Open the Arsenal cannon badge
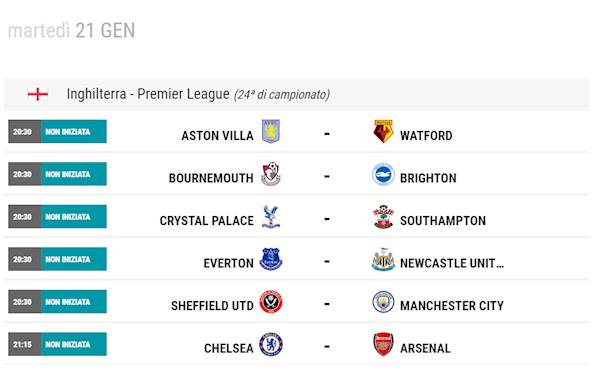 [x=383, y=345]
